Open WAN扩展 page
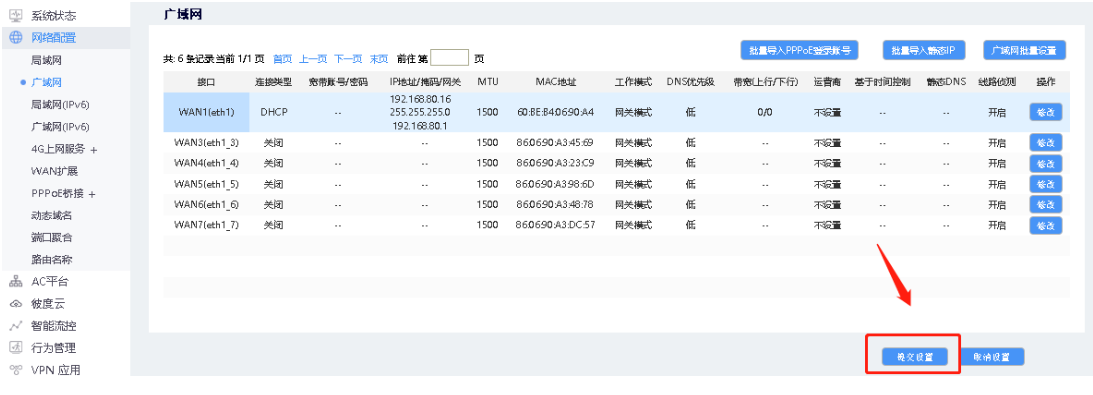 (x=54, y=171)
